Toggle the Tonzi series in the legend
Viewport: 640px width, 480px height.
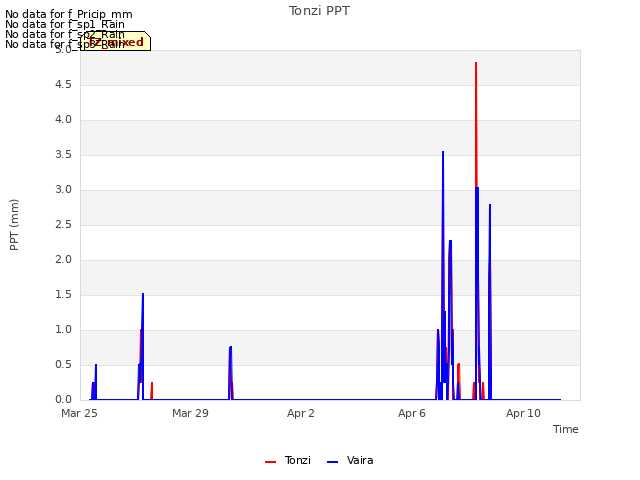click(288, 460)
